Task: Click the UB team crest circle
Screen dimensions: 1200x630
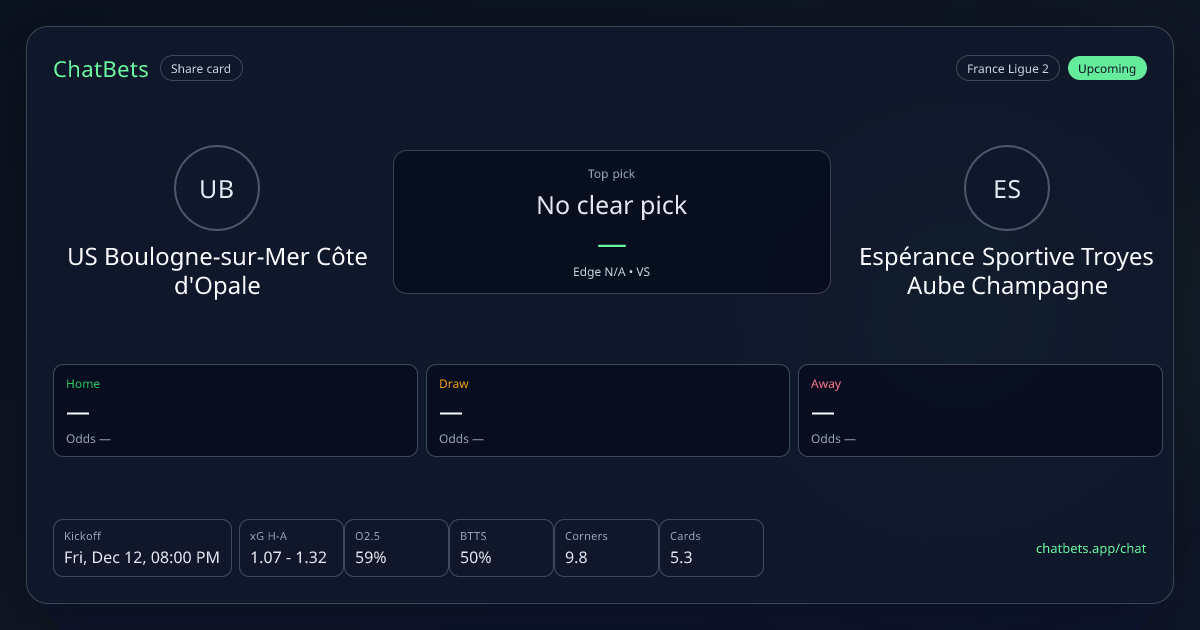Action: tap(217, 189)
